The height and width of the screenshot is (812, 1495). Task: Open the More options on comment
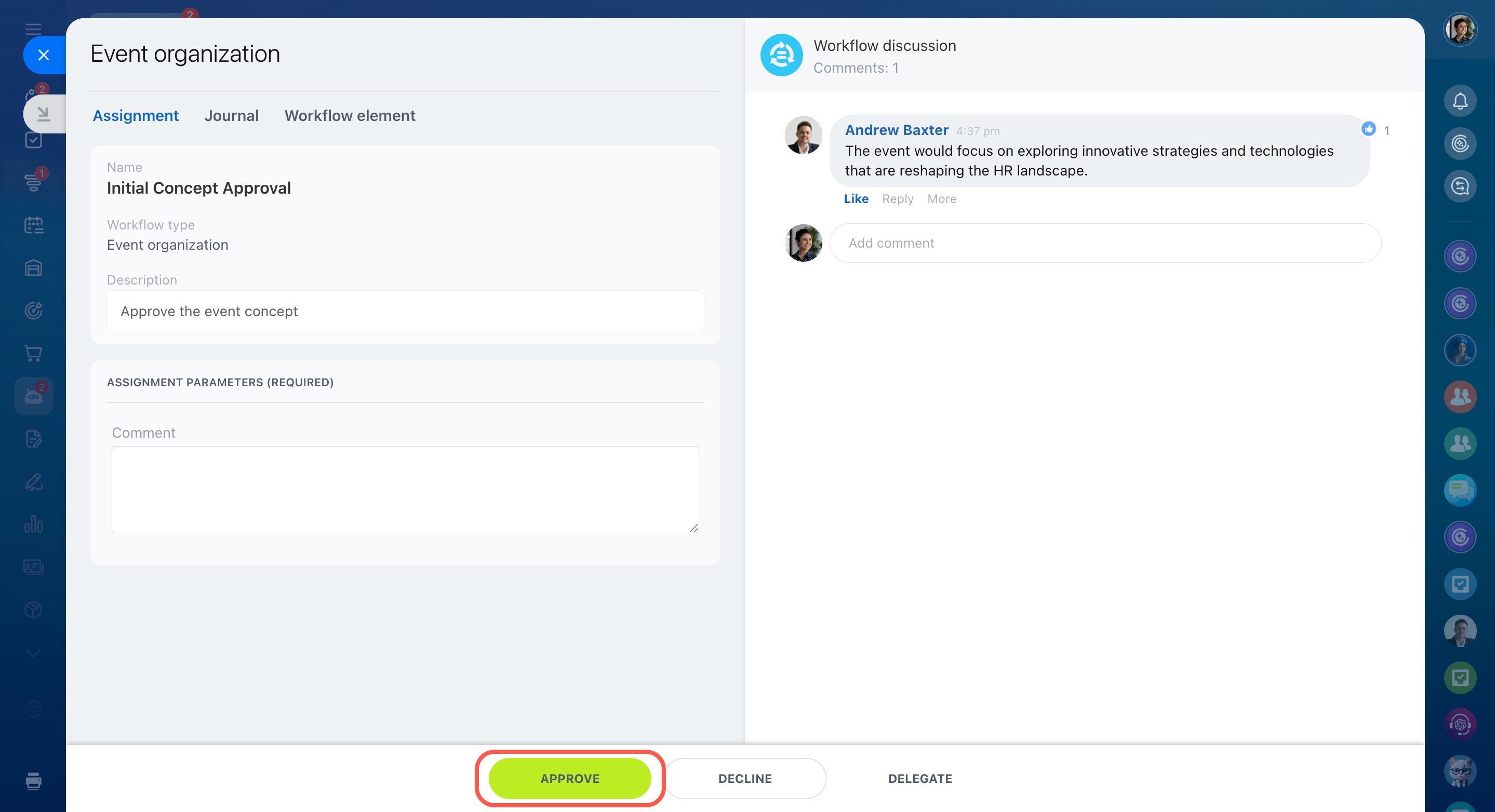(x=941, y=199)
